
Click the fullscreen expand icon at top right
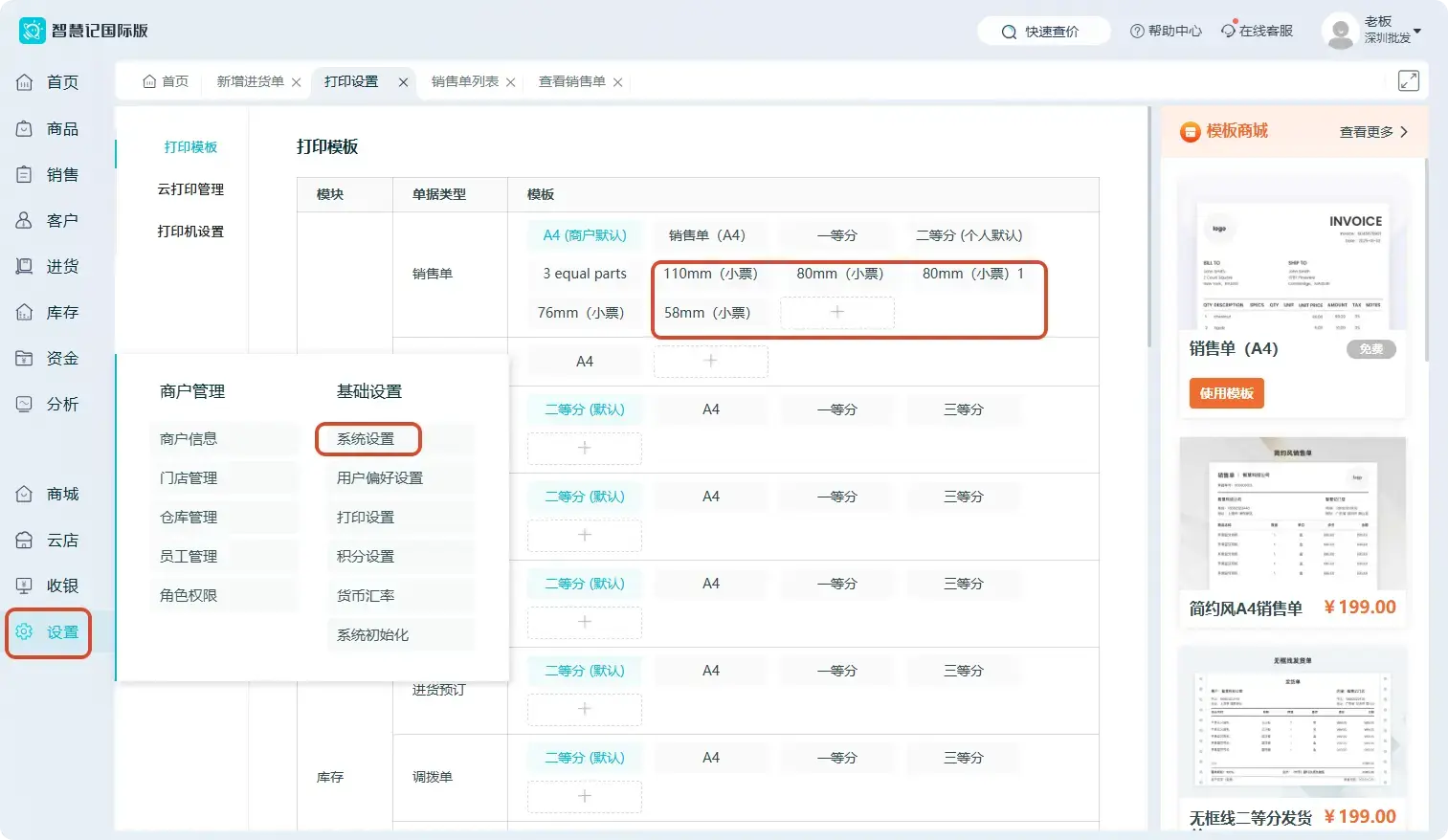pos(1409,81)
